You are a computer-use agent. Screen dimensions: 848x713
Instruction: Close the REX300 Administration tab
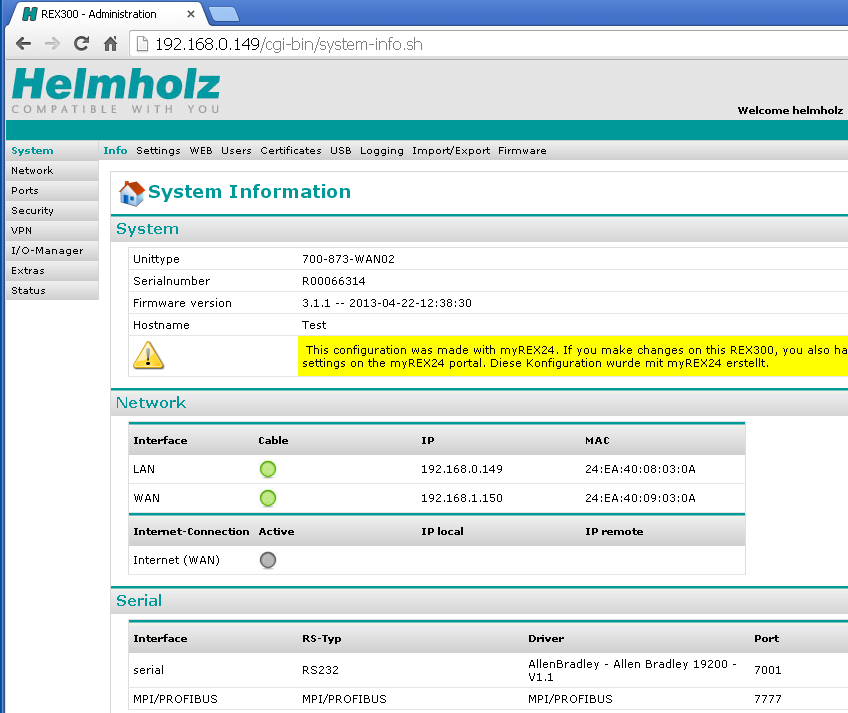190,14
